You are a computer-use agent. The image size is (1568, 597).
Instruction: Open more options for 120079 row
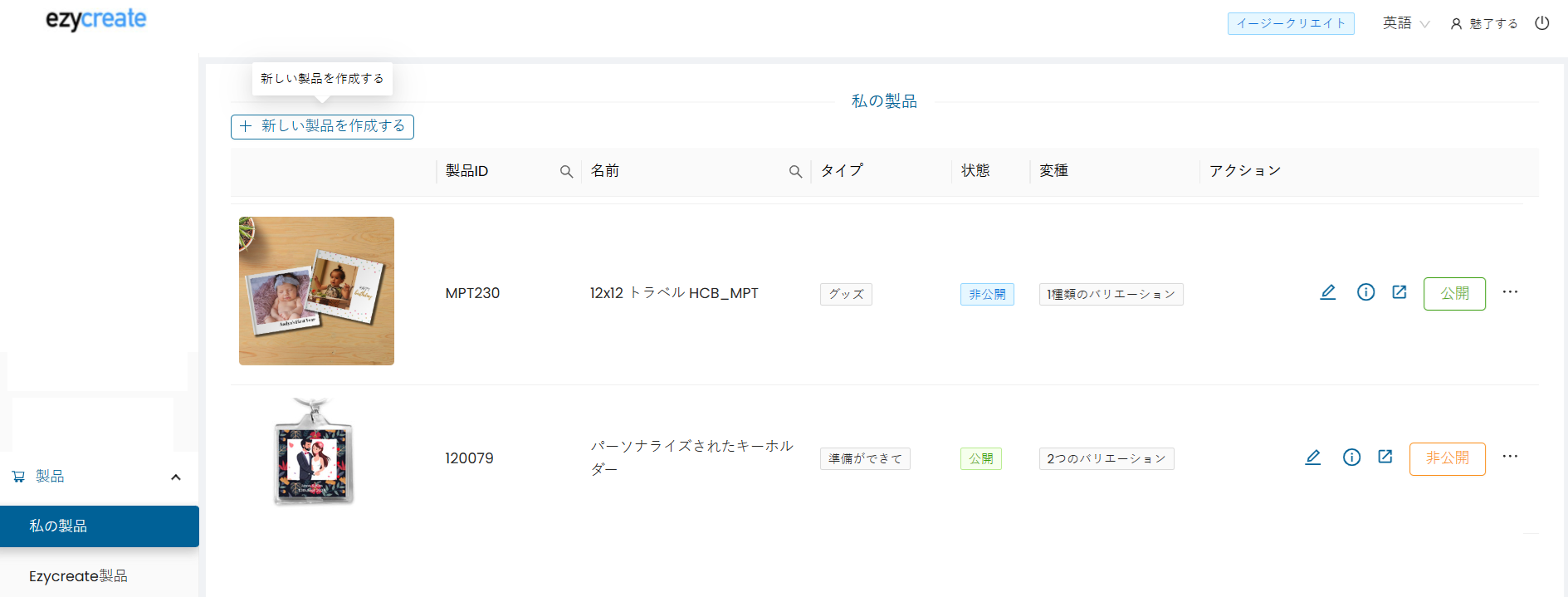pyautogui.click(x=1510, y=456)
